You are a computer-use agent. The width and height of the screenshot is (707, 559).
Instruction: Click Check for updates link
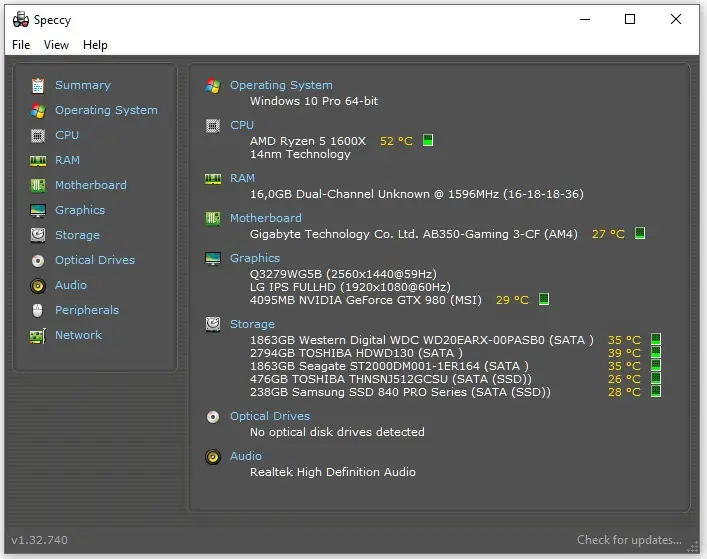click(629, 540)
